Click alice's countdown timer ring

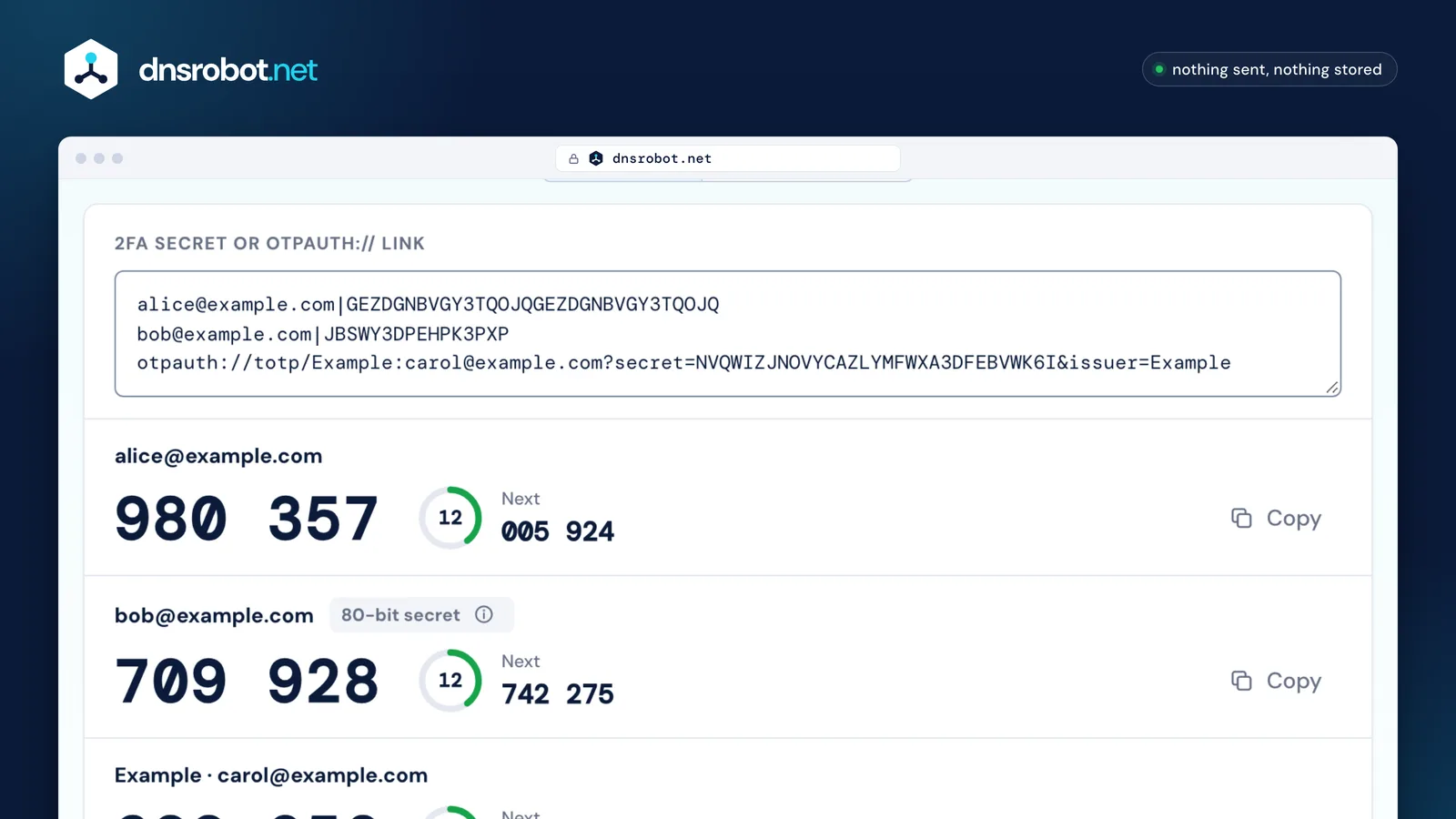(450, 517)
